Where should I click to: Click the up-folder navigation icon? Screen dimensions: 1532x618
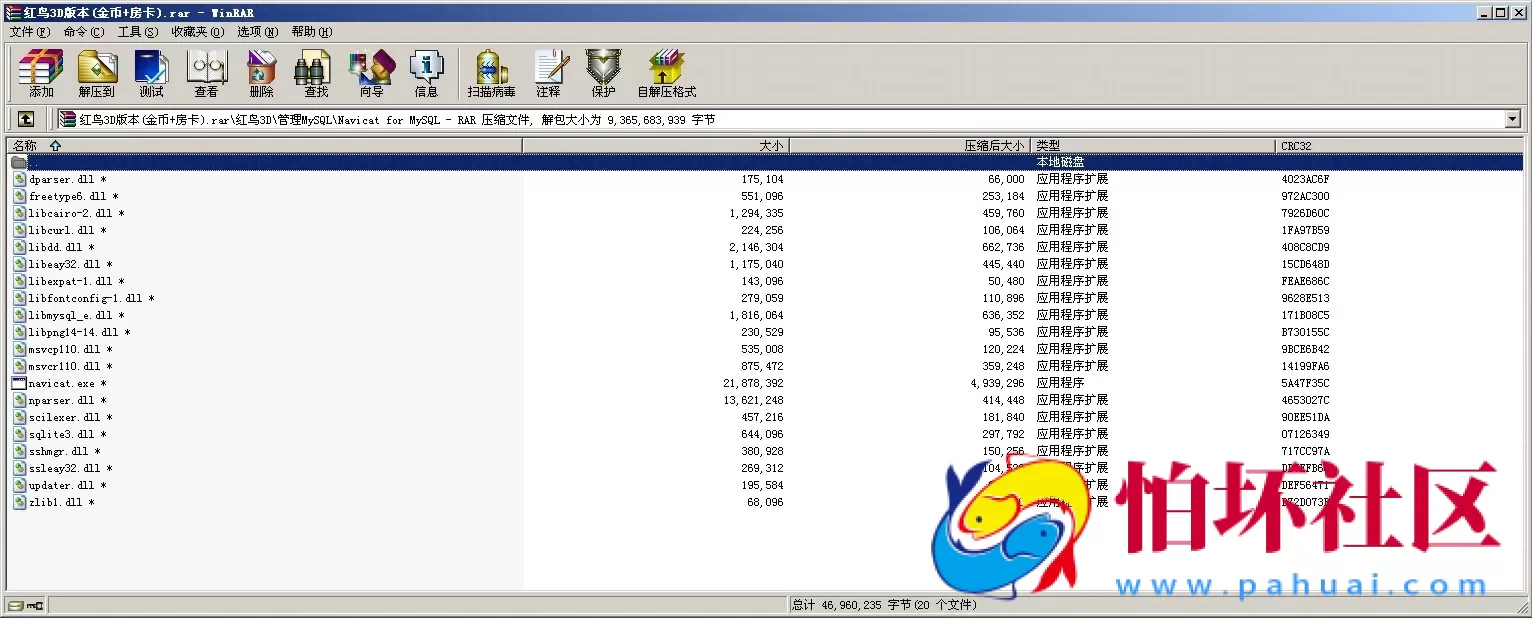(x=25, y=117)
